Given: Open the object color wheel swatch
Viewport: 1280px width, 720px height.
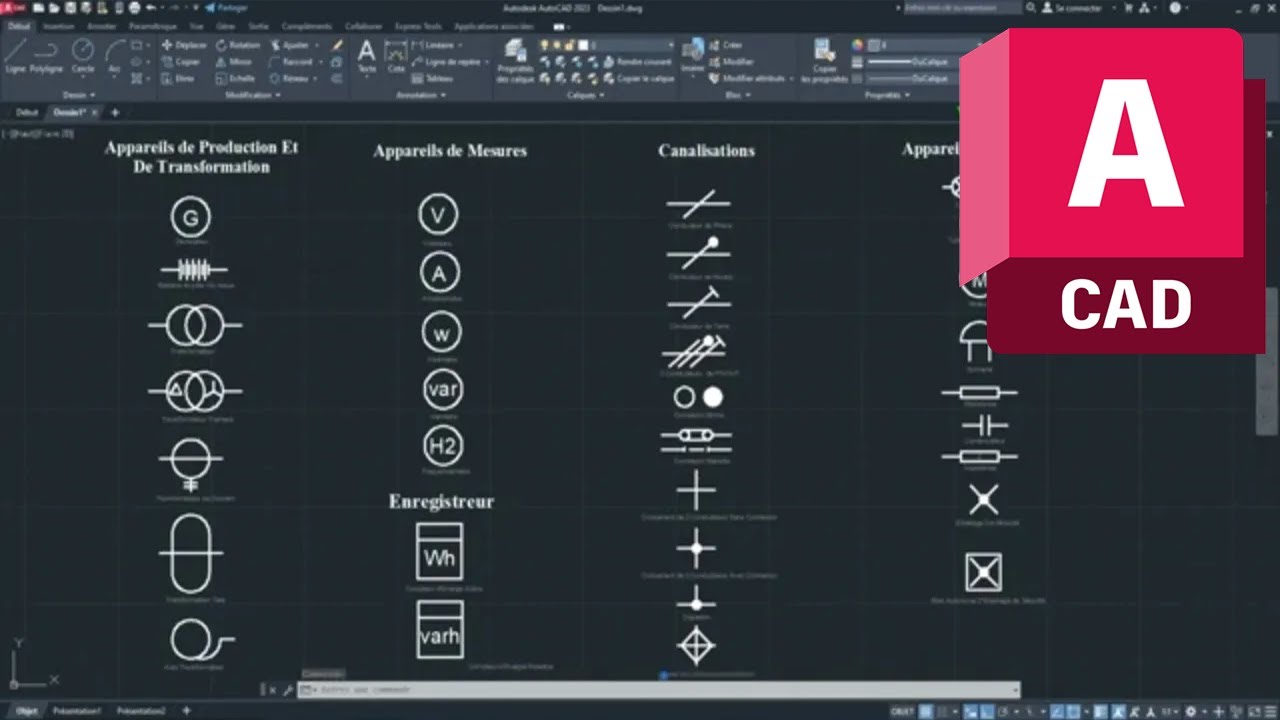Looking at the screenshot, I should pyautogui.click(x=857, y=45).
